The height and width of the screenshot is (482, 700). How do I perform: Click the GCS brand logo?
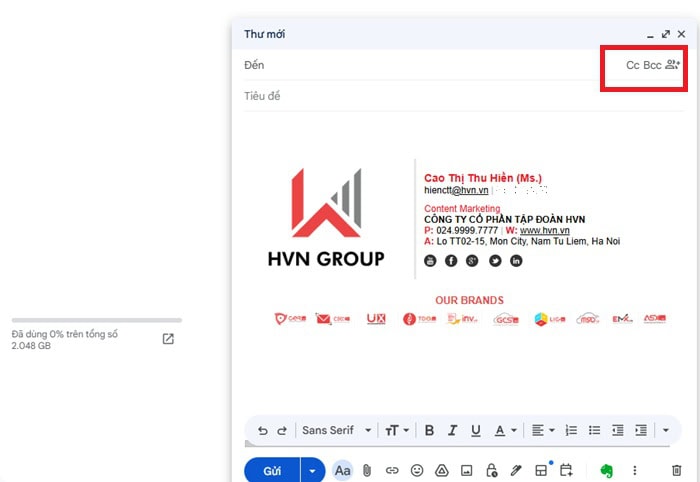506,319
